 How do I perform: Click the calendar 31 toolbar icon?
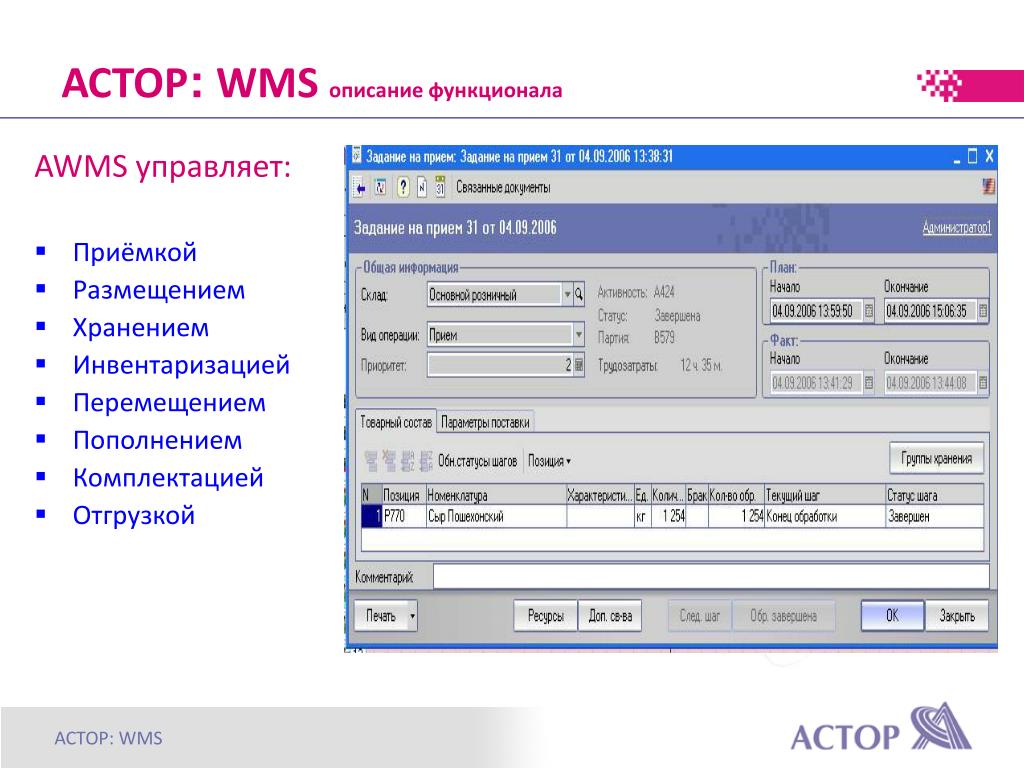point(440,187)
